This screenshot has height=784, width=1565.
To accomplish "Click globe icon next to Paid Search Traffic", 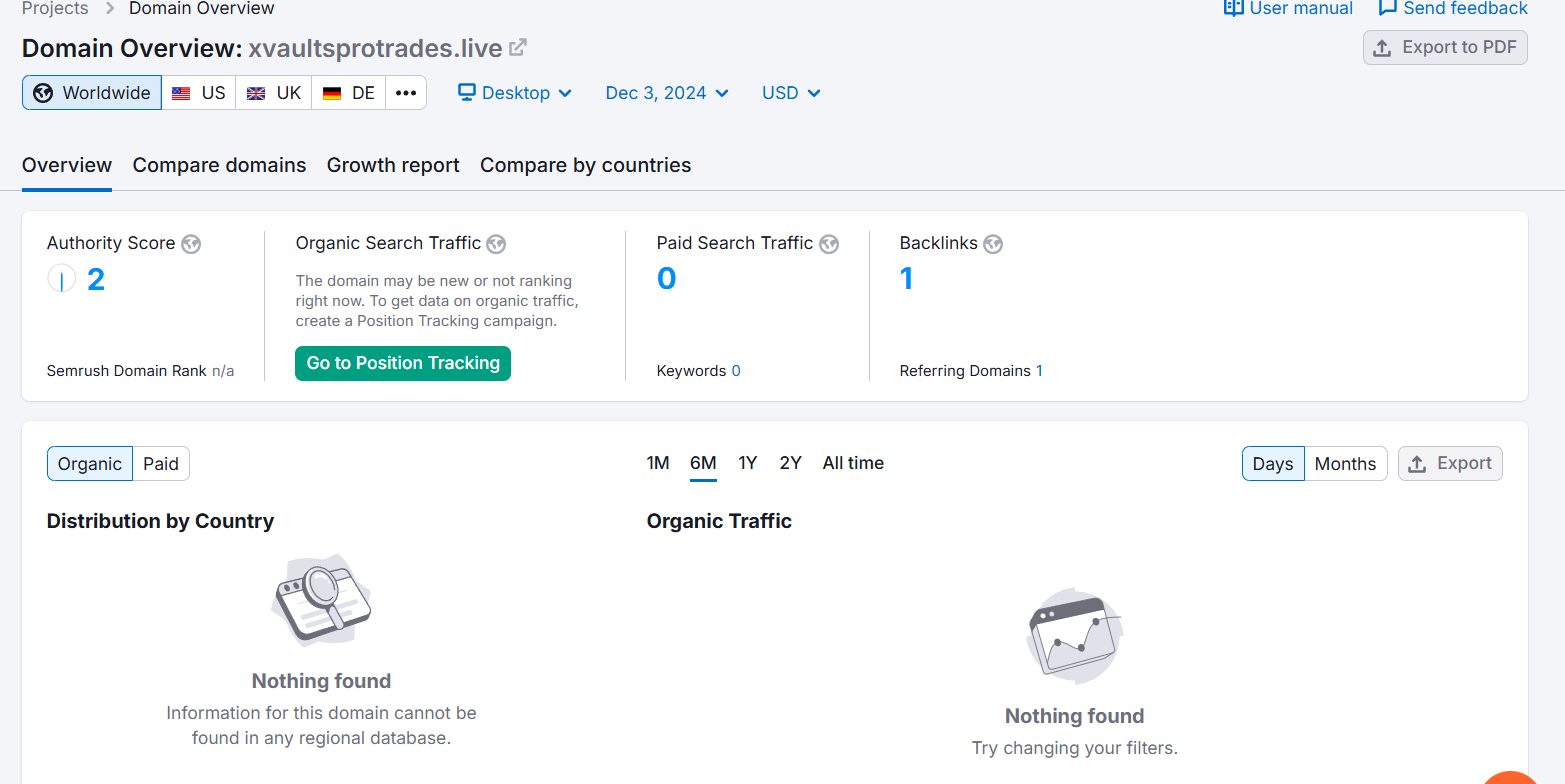I will coord(828,244).
